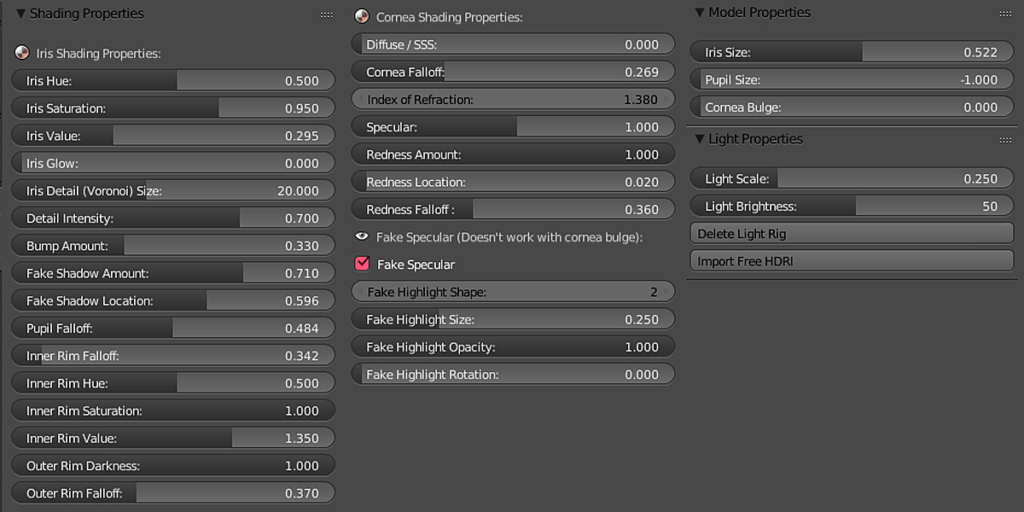Click the Pupil Size slider
Screen dimensions: 1024x512
(x=852, y=80)
